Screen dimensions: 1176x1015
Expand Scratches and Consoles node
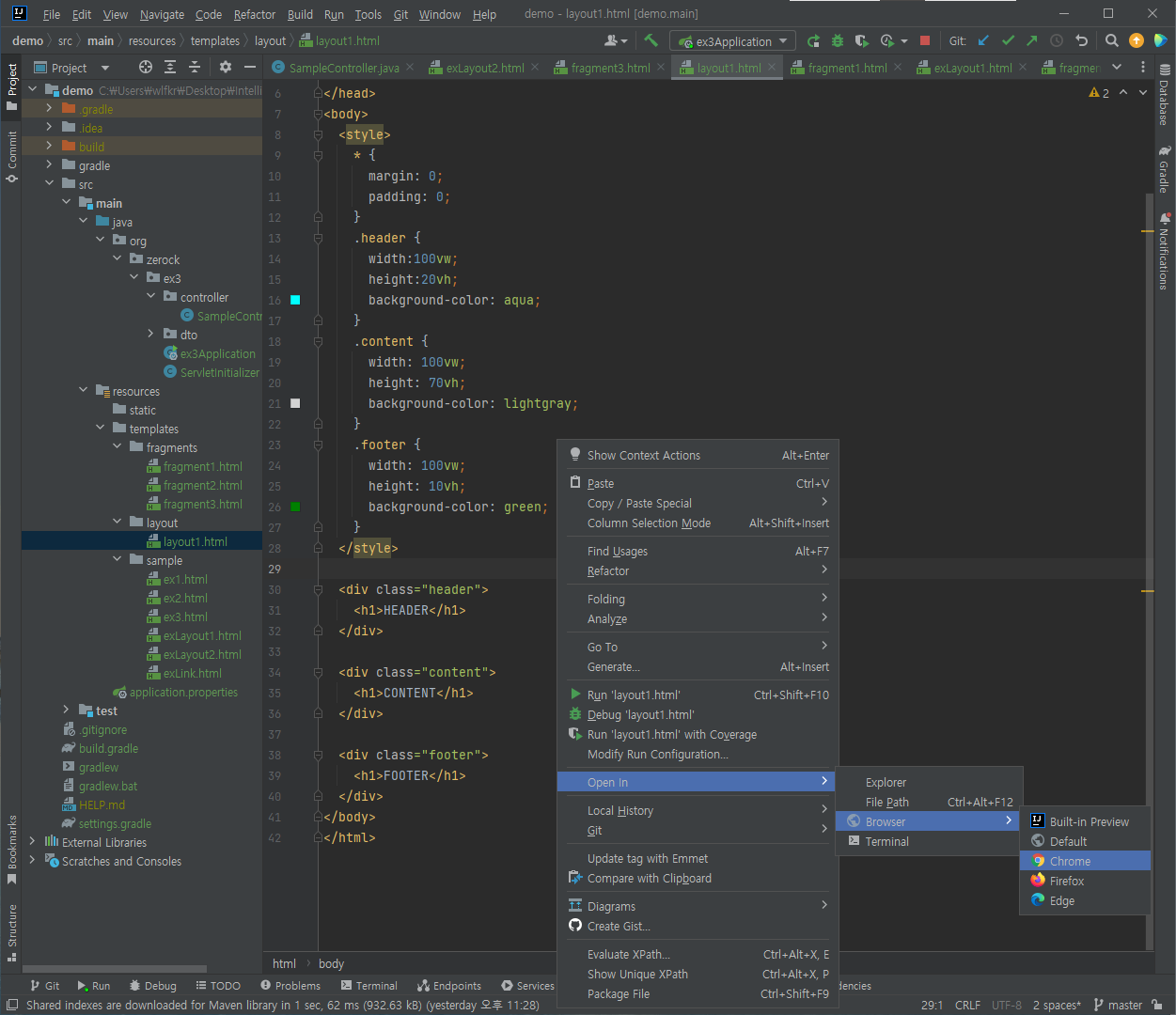coord(33,861)
